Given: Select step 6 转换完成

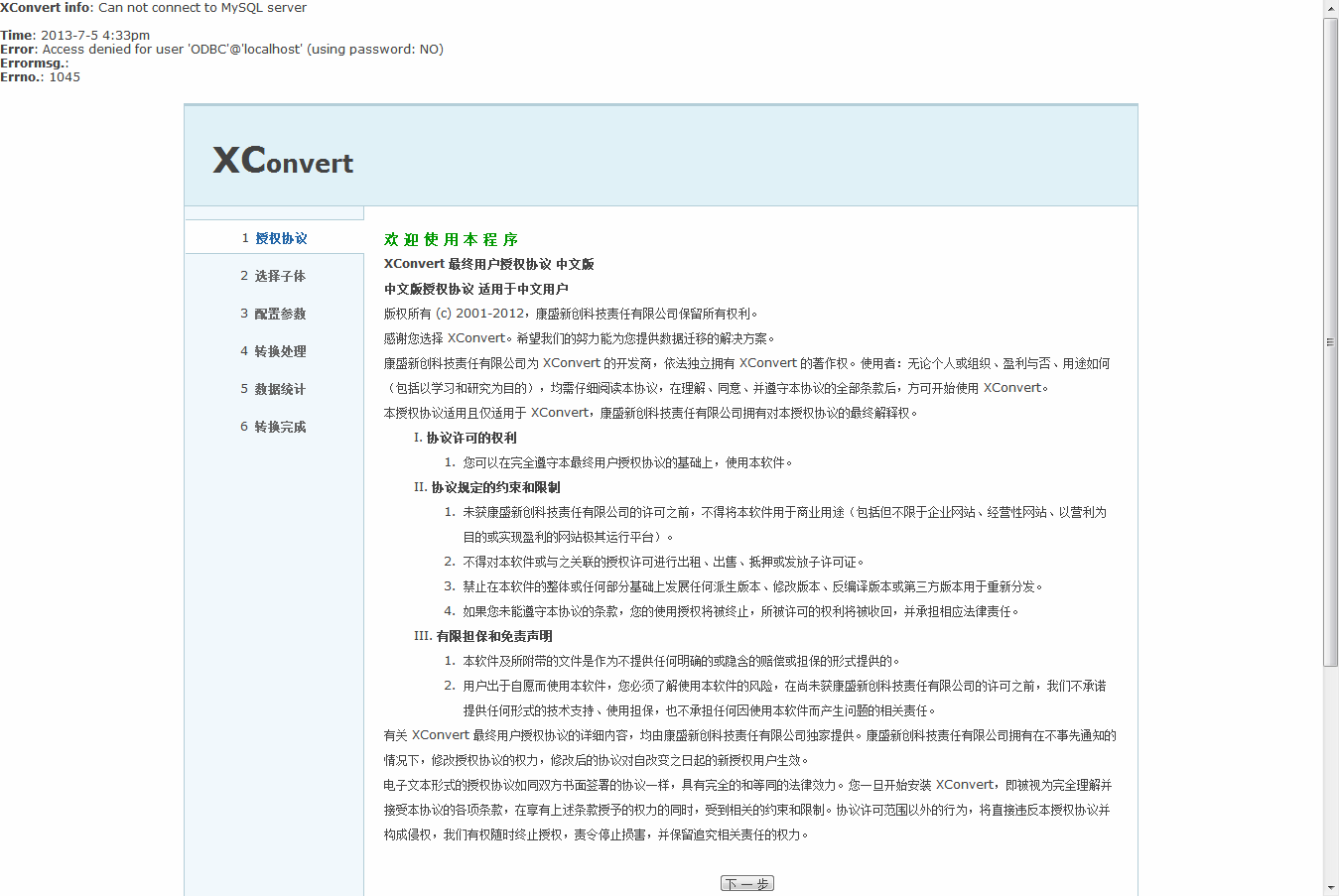Looking at the screenshot, I should coord(274,427).
